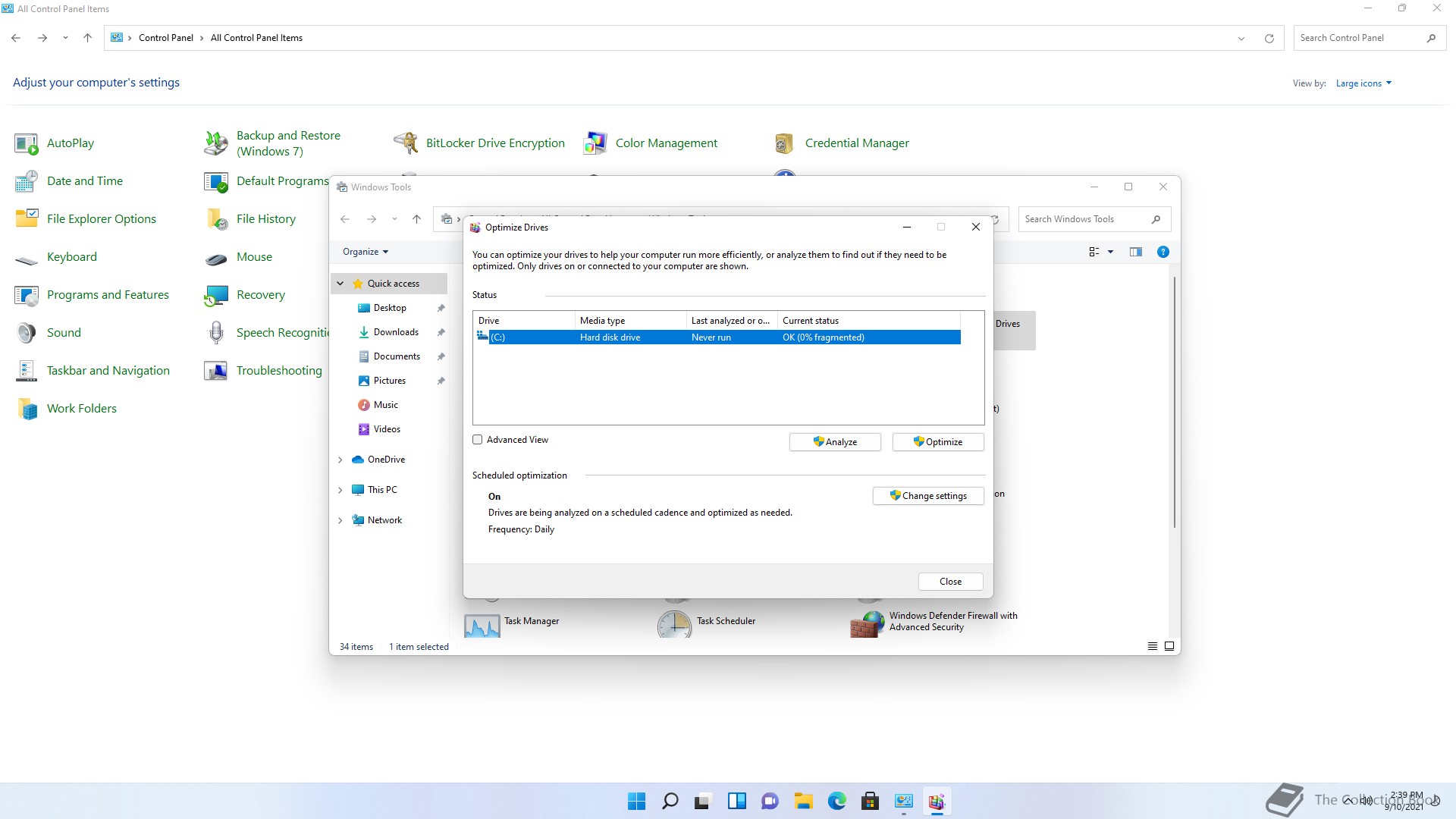Select Videos in navigation pane
The image size is (1456, 819).
[x=387, y=429]
